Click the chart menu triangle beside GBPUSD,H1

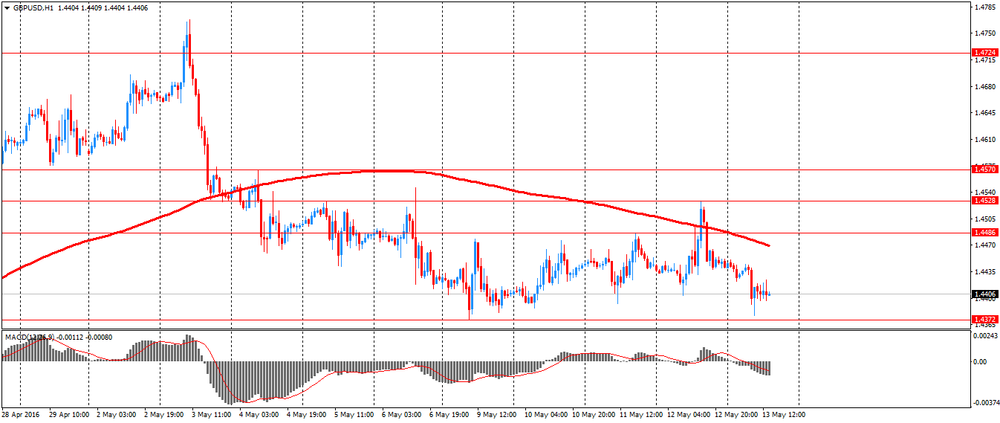click(x=6, y=8)
